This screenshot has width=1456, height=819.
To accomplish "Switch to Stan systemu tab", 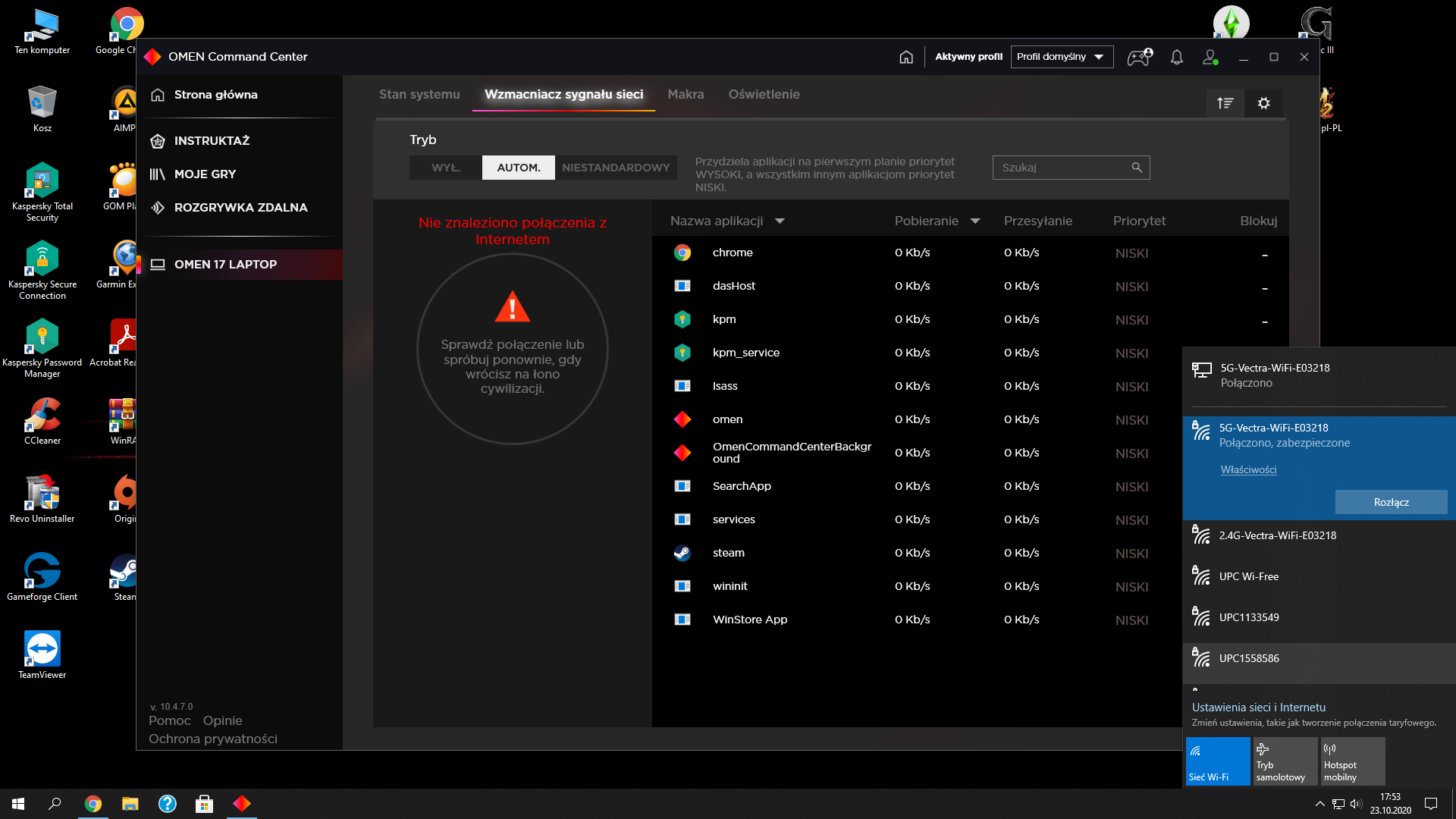I will coord(419,94).
